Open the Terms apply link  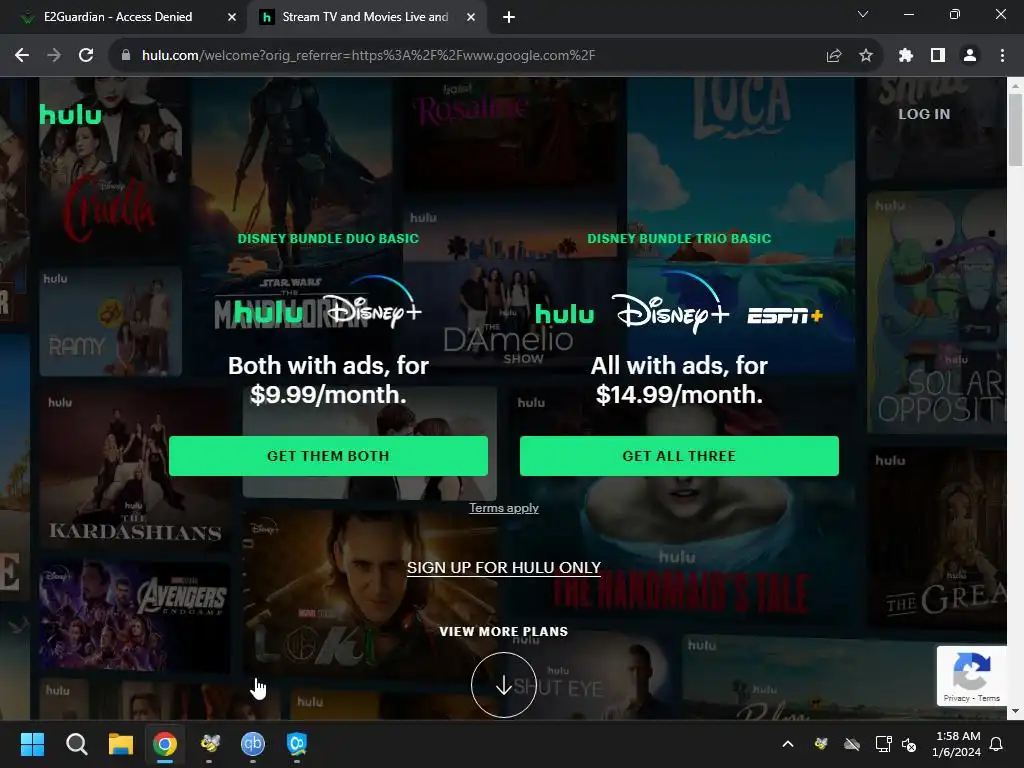tap(504, 508)
